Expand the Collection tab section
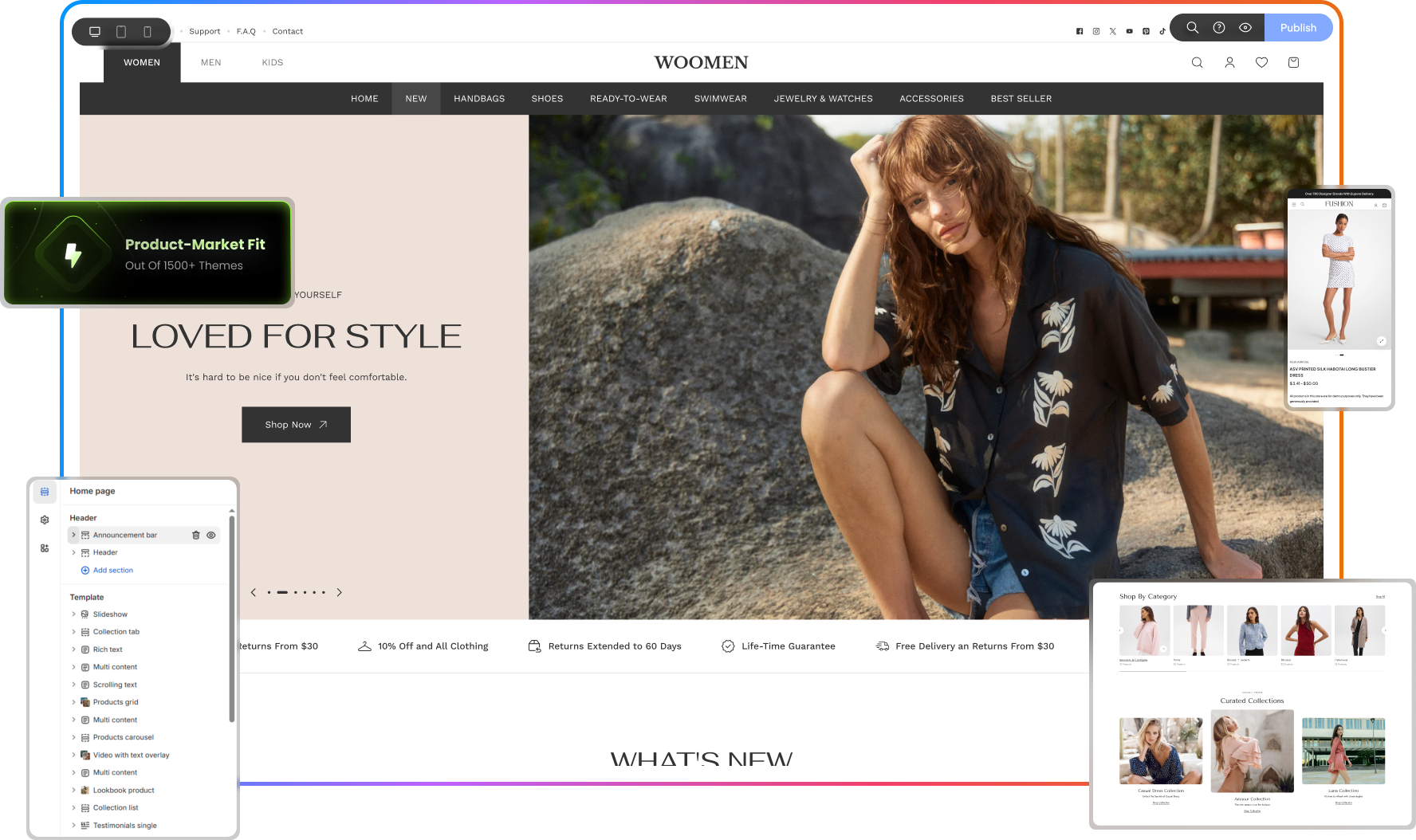Image resolution: width=1416 pixels, height=840 pixels. (73, 632)
